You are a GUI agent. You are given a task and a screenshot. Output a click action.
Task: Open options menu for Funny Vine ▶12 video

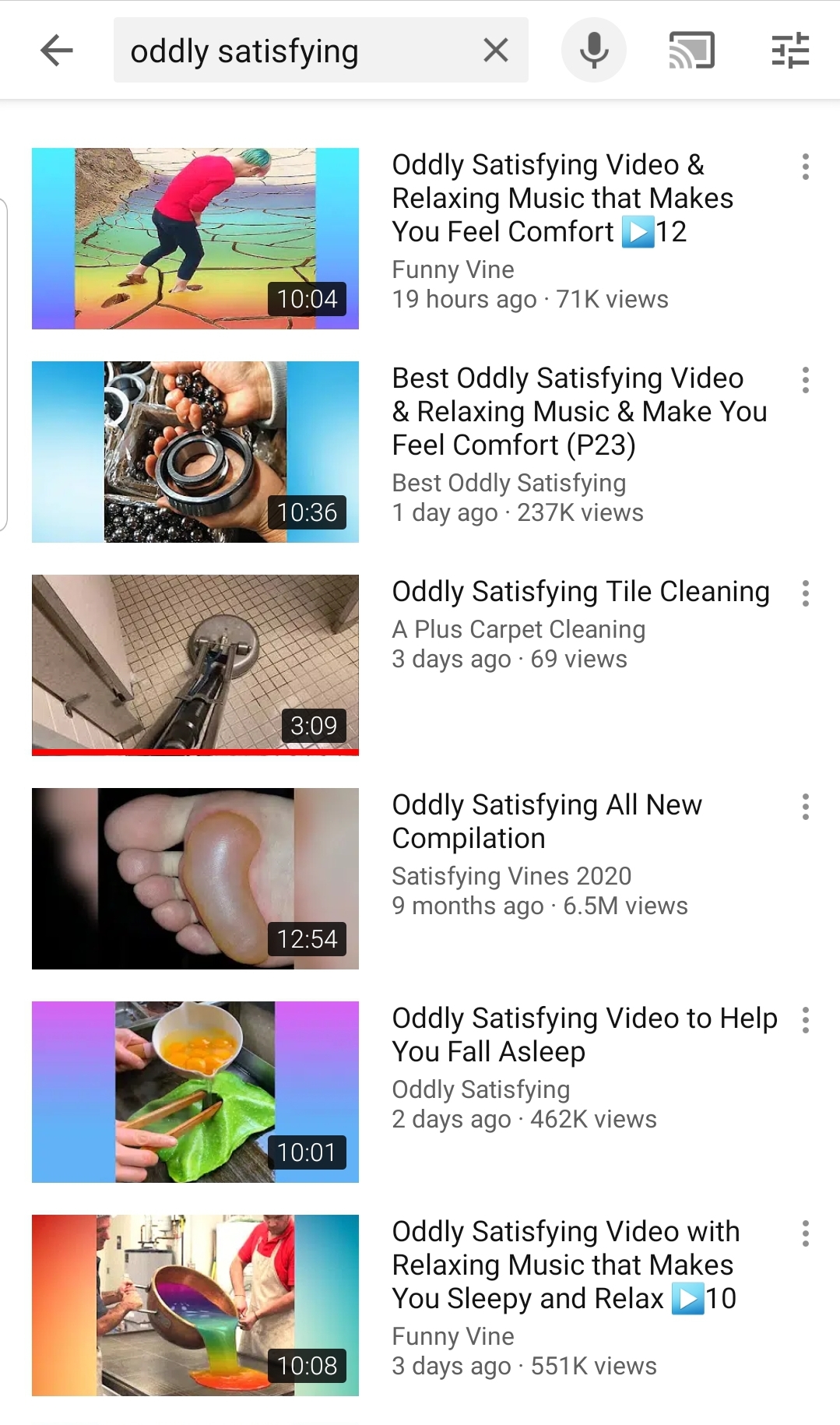(806, 167)
